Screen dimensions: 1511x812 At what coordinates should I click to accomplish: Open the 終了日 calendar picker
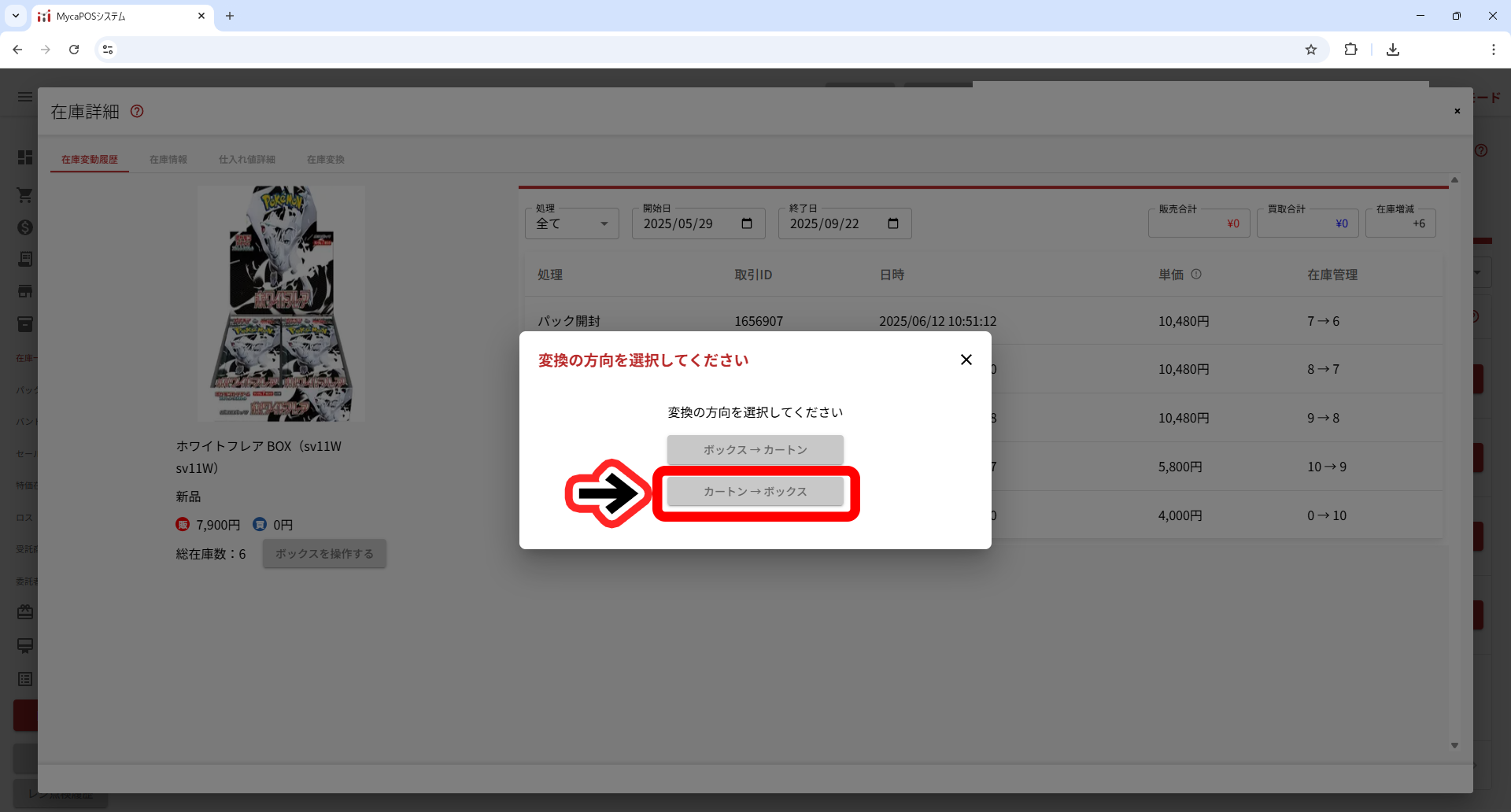(892, 224)
